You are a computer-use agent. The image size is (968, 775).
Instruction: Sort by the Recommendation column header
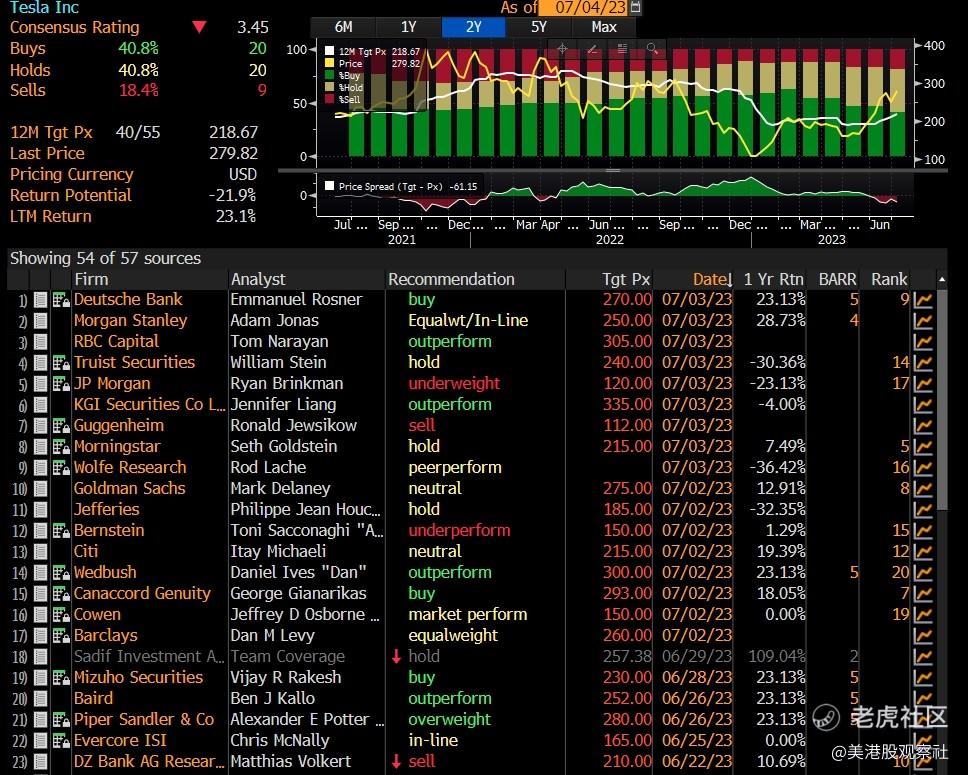(451, 279)
